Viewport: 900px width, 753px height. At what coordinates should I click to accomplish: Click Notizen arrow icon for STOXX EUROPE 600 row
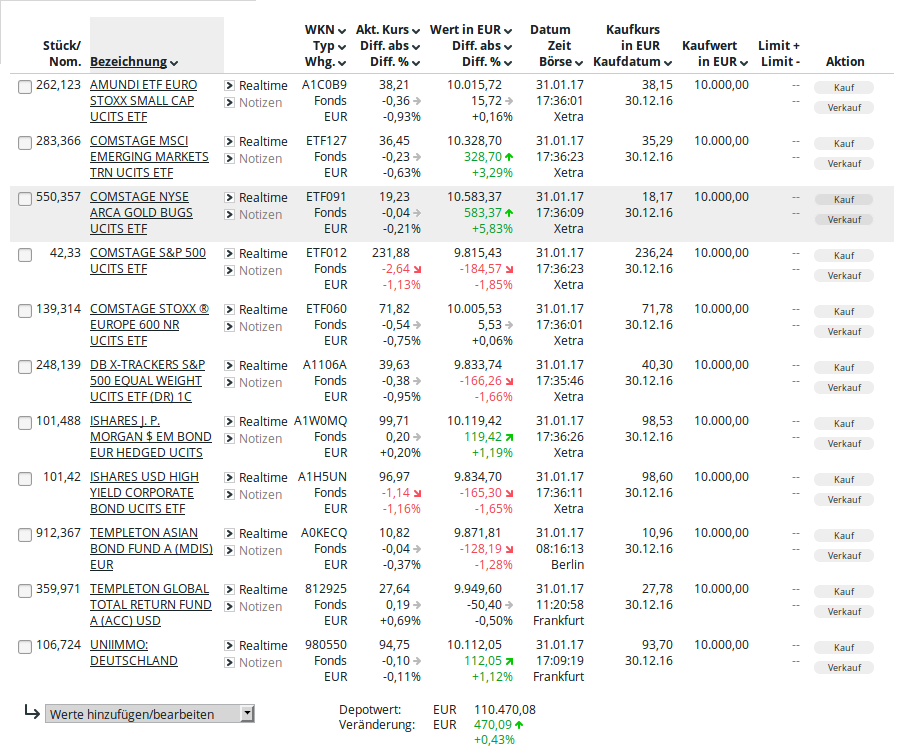(230, 327)
